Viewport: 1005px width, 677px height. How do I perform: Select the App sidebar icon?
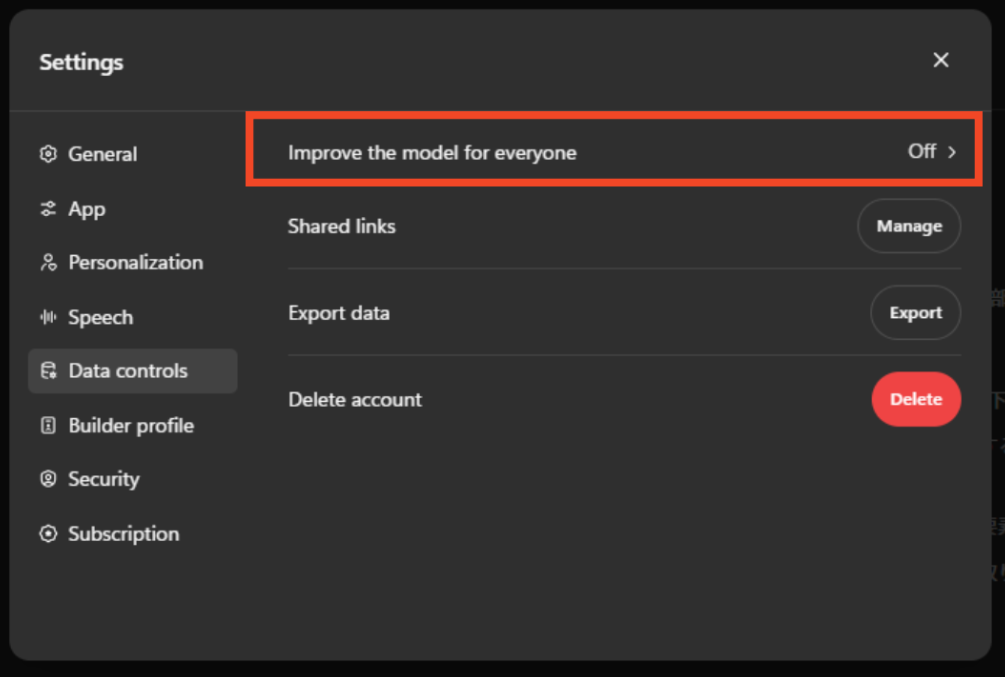(47, 209)
